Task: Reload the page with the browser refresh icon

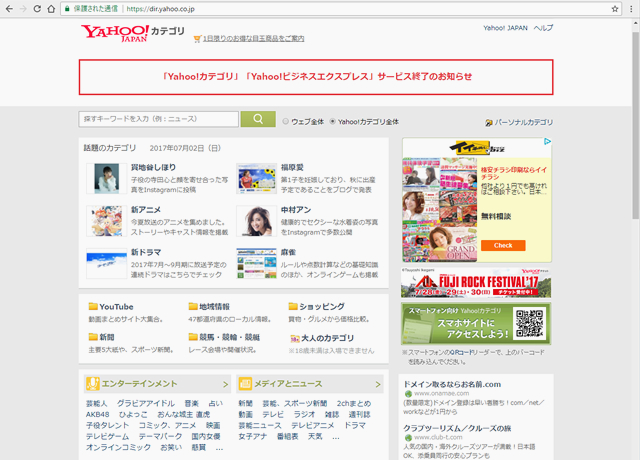Action: [48, 8]
